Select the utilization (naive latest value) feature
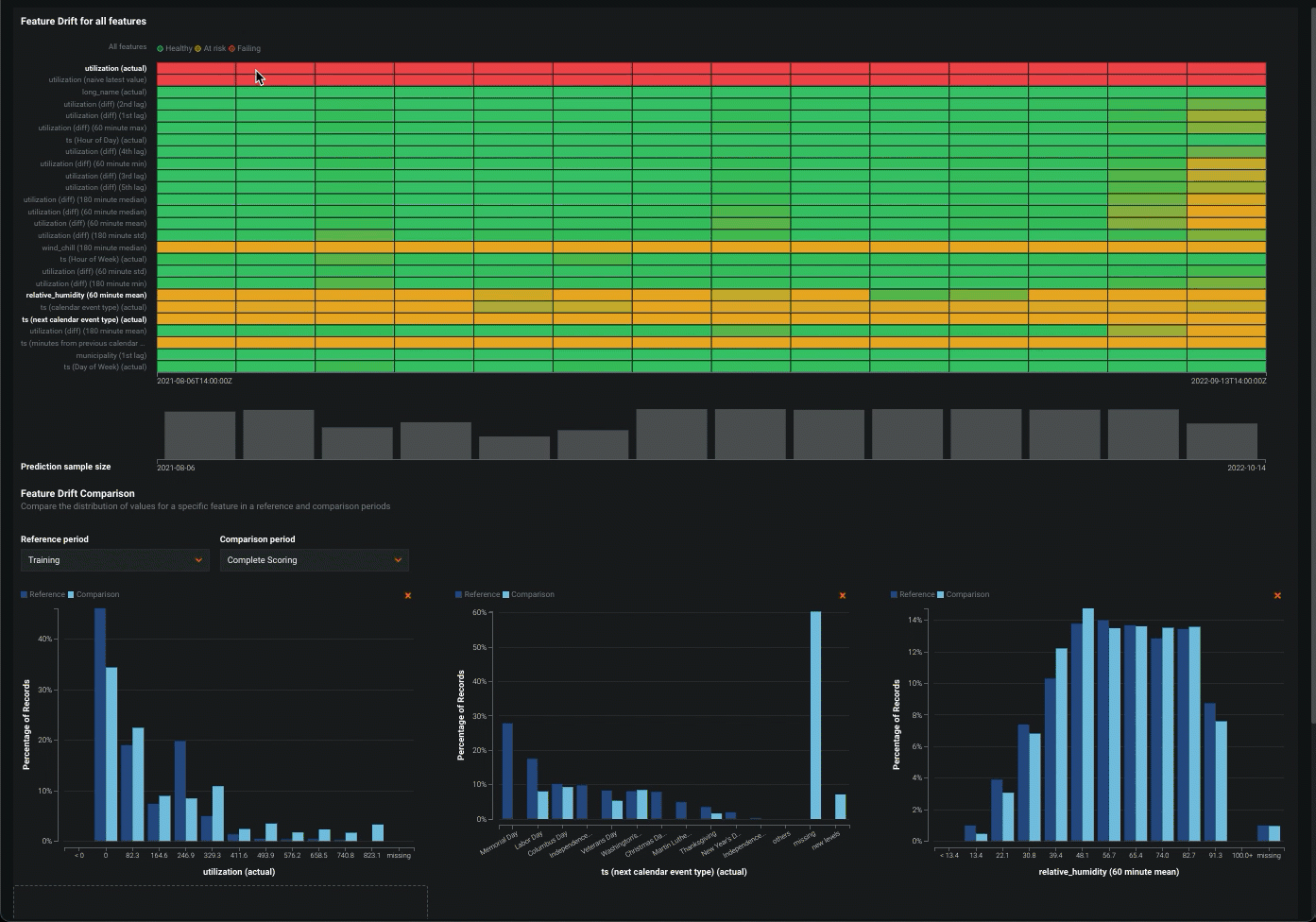 97,80
